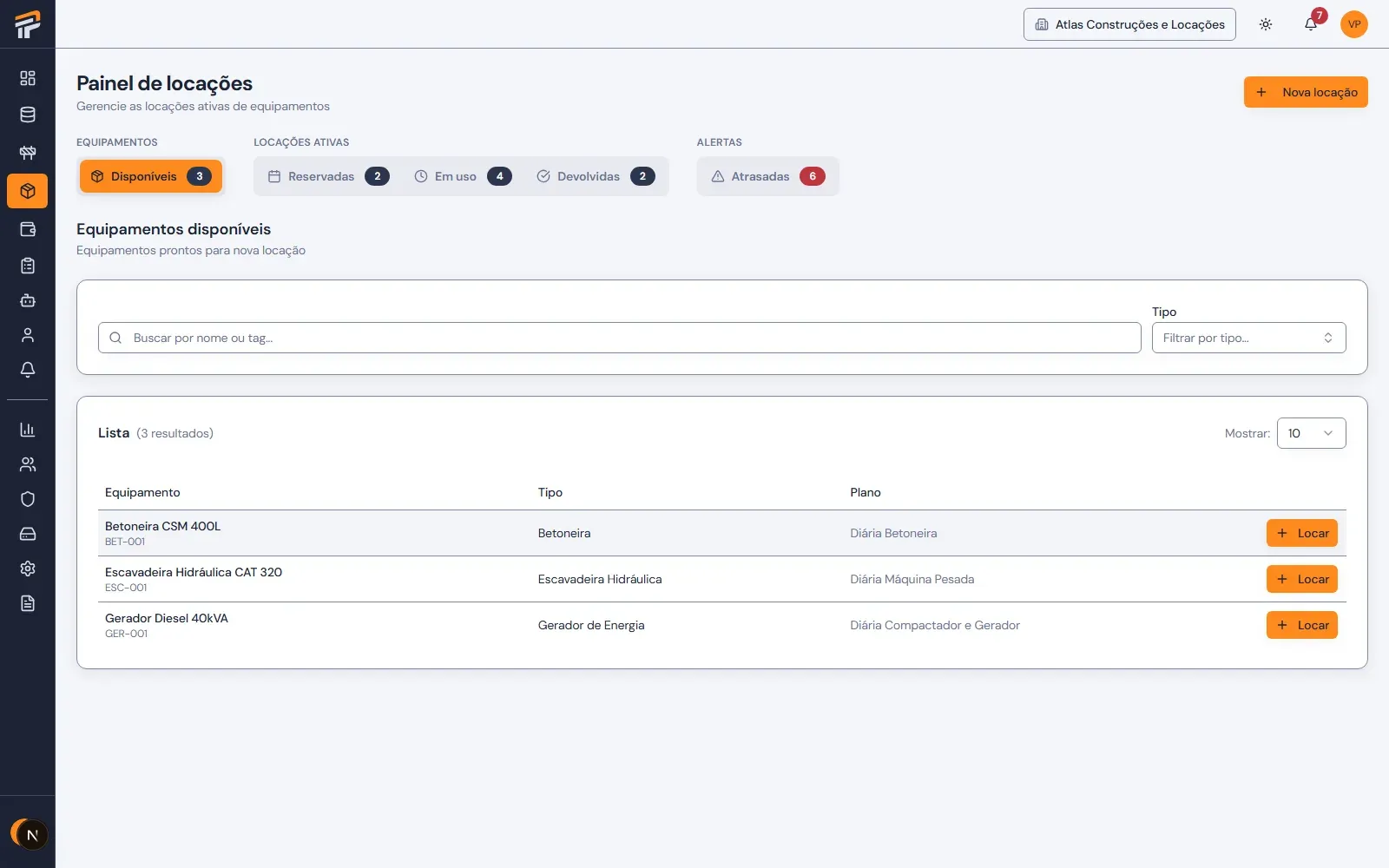Click the Nova locação button
The height and width of the screenshot is (868, 1389).
(x=1306, y=92)
